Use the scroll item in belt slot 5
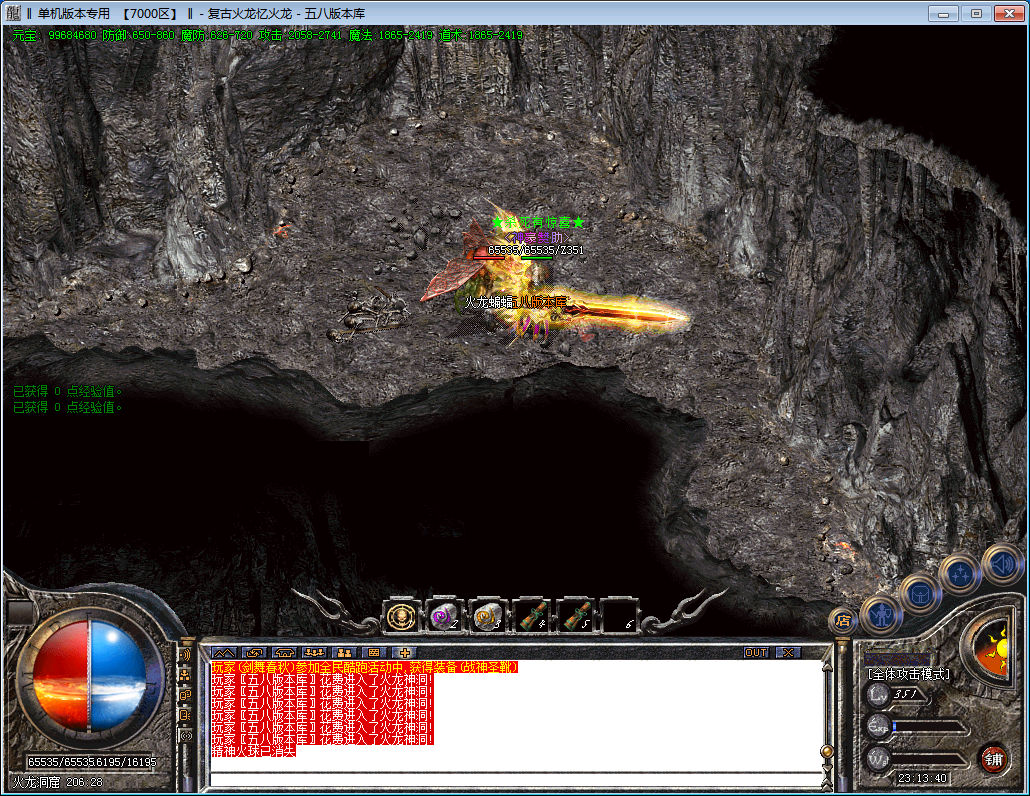 point(575,616)
